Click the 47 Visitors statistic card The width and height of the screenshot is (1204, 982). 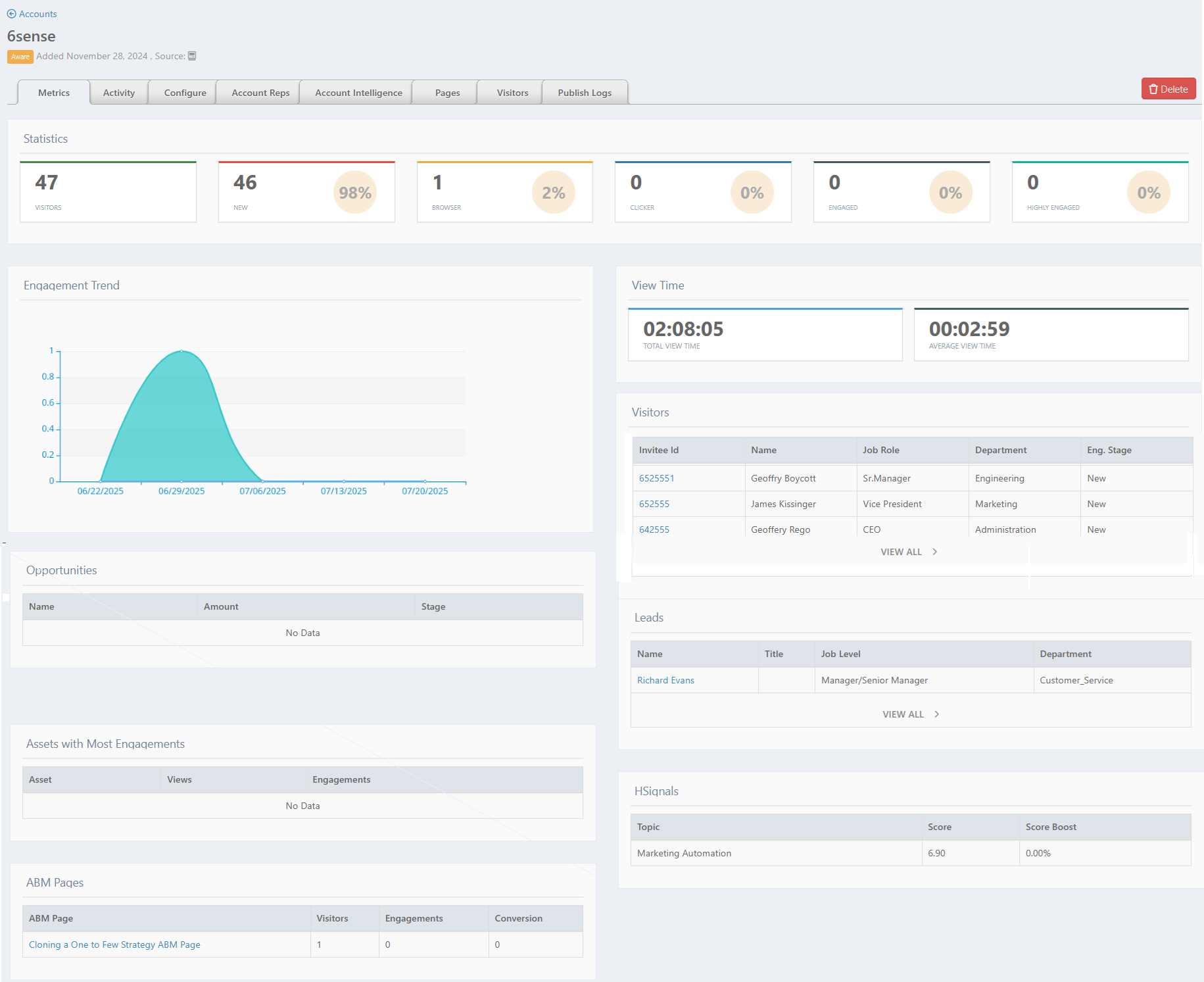[x=108, y=192]
